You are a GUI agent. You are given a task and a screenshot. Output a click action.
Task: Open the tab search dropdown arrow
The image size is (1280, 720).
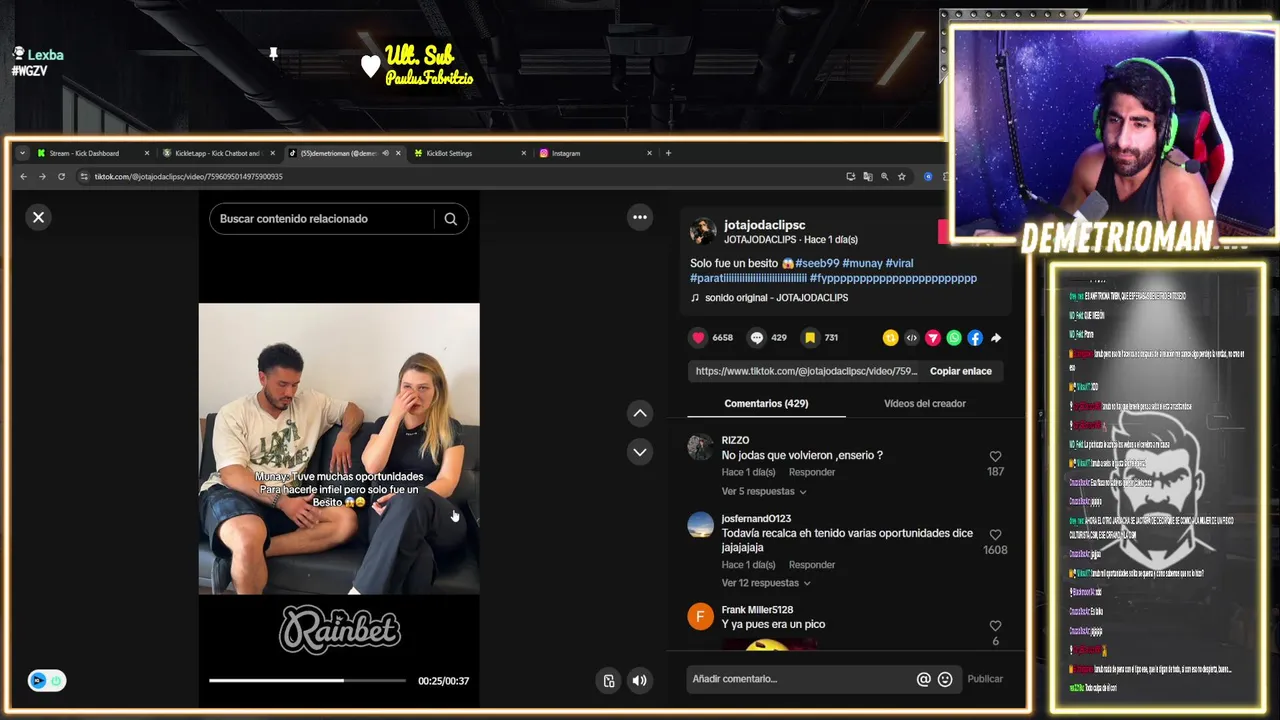(x=22, y=153)
